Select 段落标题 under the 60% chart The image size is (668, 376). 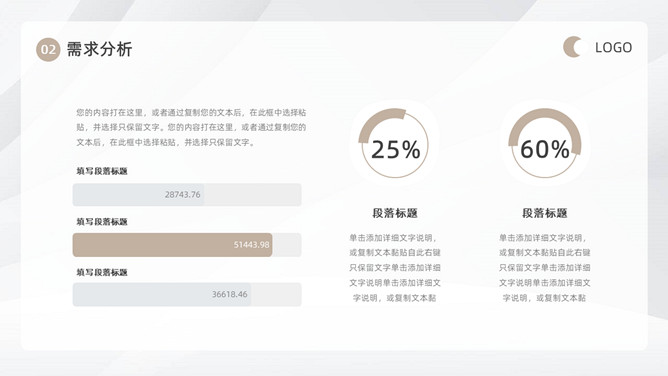click(544, 213)
